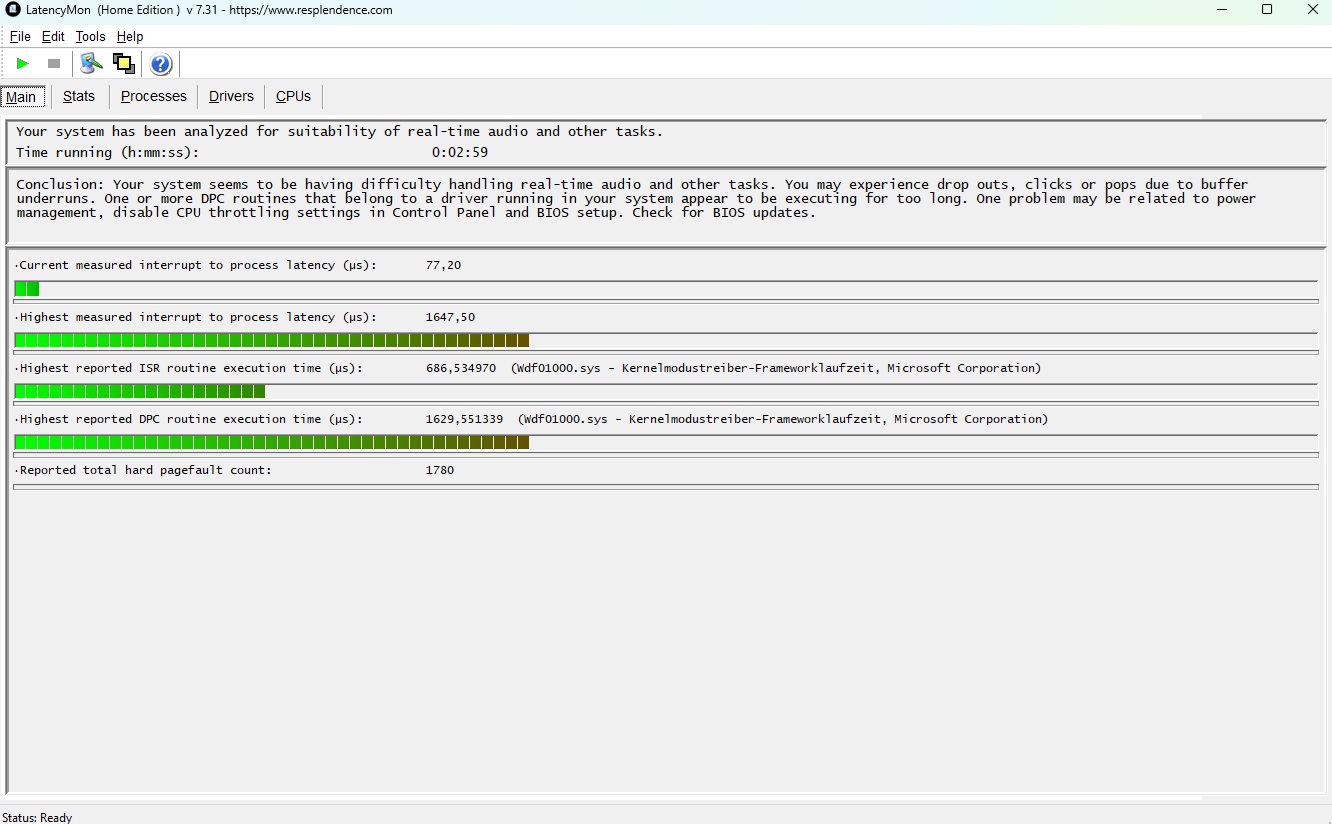This screenshot has height=824, width=1332.
Task: Click the 'Highest measured interrupt to process latency' label
Action: tap(198, 317)
